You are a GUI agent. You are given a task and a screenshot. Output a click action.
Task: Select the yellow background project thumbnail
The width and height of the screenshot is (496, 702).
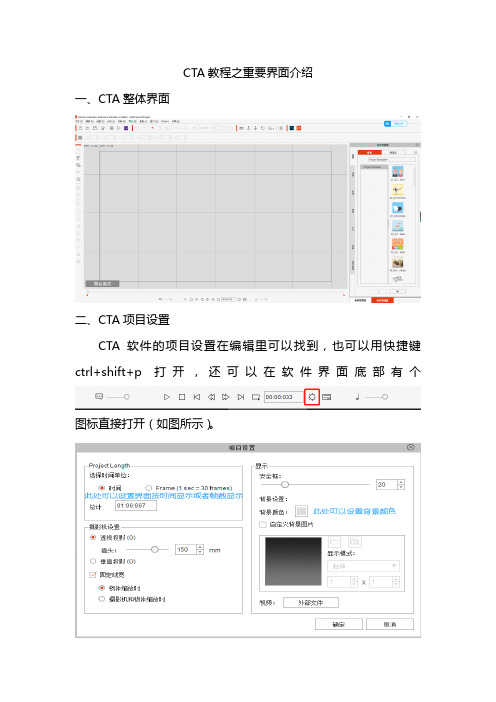398,190
